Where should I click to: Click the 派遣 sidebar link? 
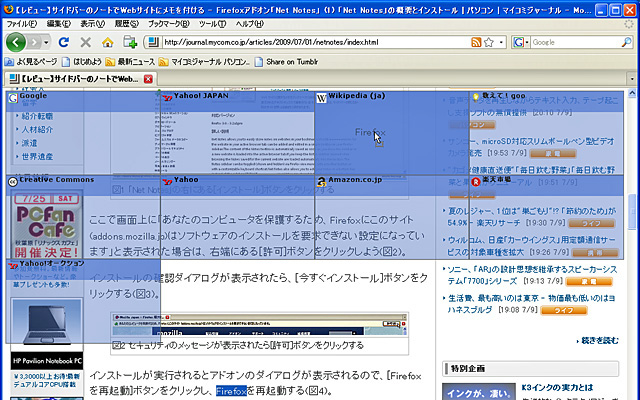pos(29,143)
